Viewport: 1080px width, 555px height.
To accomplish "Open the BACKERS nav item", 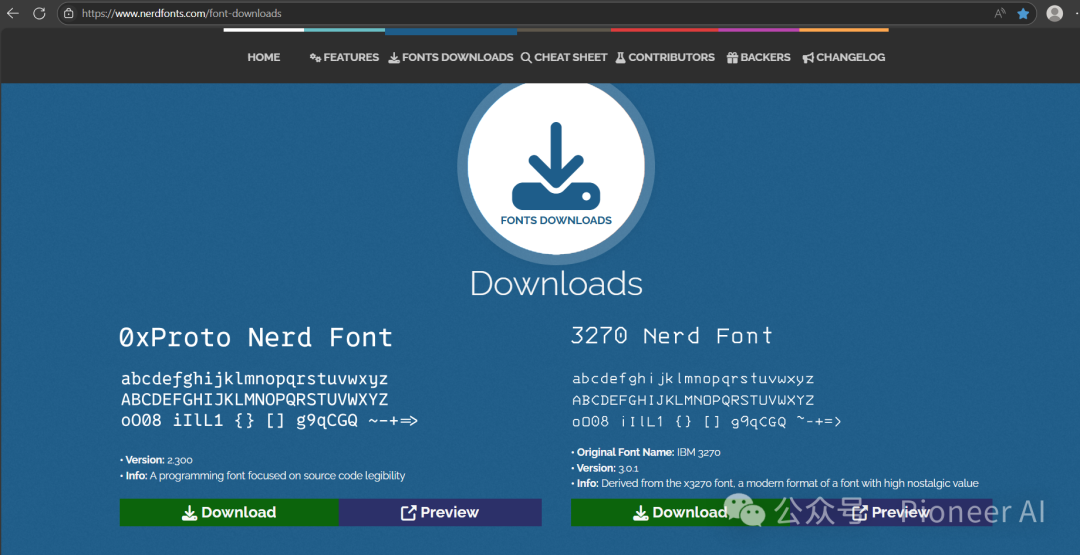I will pyautogui.click(x=758, y=57).
